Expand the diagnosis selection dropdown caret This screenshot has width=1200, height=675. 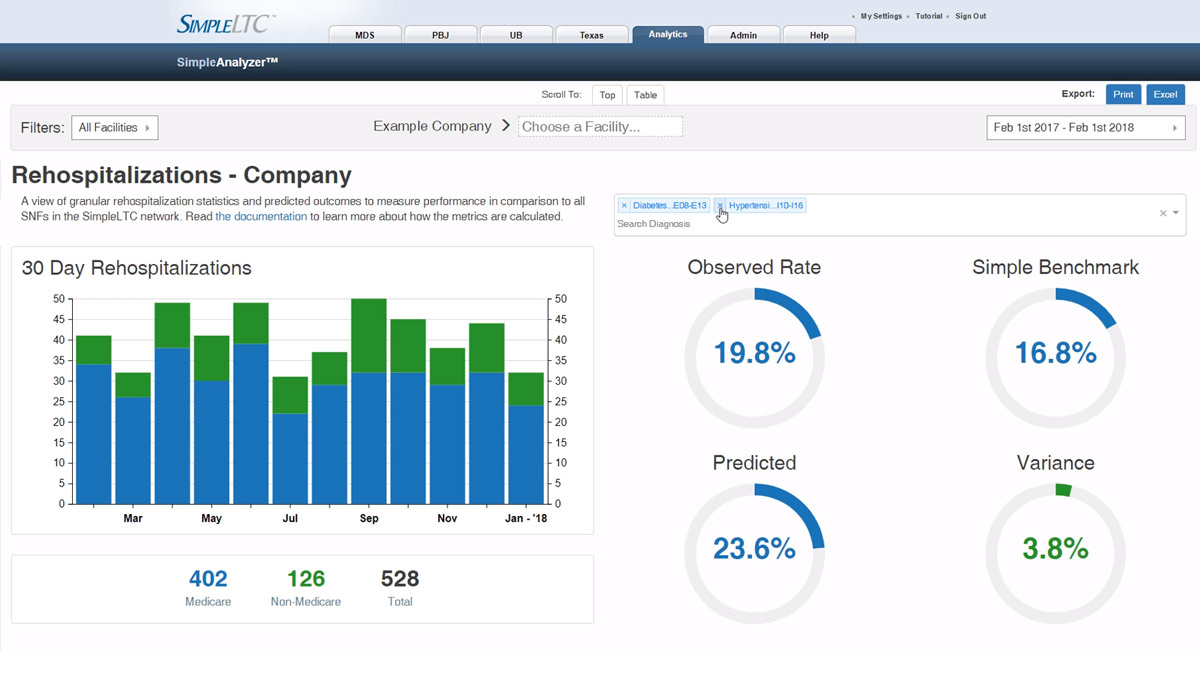[x=1178, y=212]
